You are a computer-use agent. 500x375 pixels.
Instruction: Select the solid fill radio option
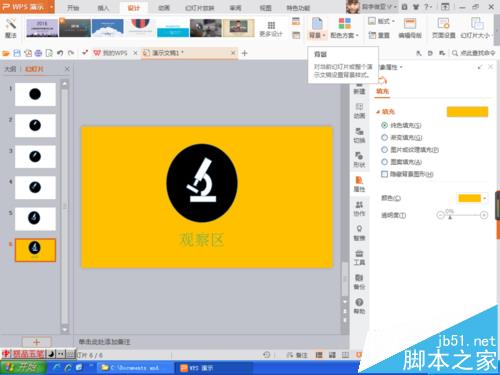click(384, 125)
